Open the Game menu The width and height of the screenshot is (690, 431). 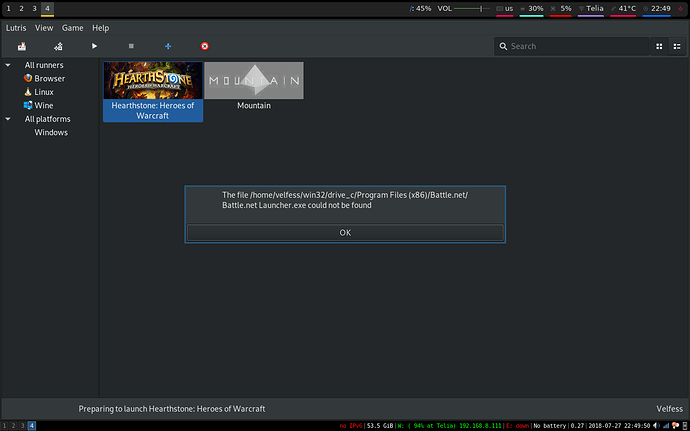coord(73,28)
